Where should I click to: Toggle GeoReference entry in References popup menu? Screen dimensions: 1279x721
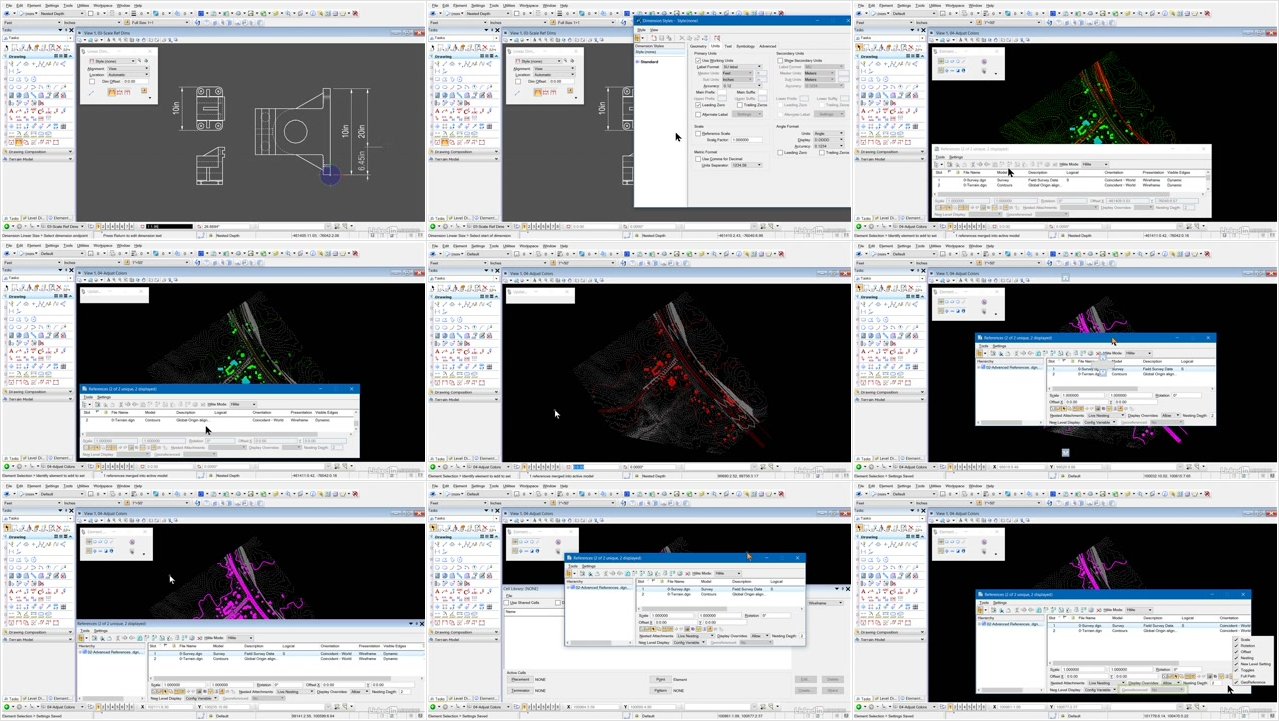1253,682
